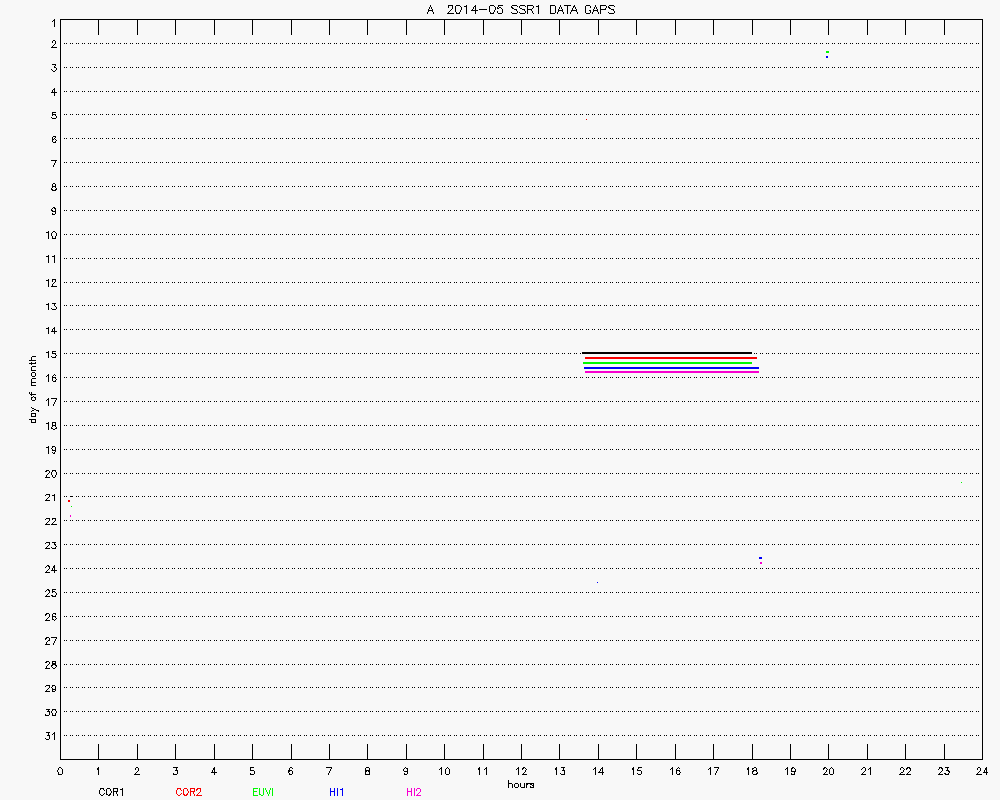
Task: Click the small gap marker on day 21
Action: click(69, 500)
